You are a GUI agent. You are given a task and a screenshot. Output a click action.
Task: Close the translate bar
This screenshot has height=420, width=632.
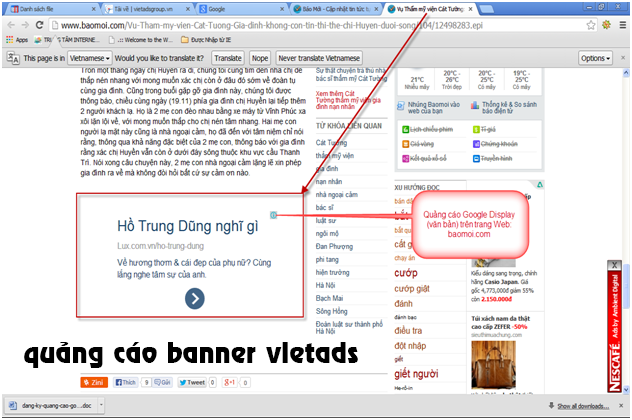tap(623, 58)
